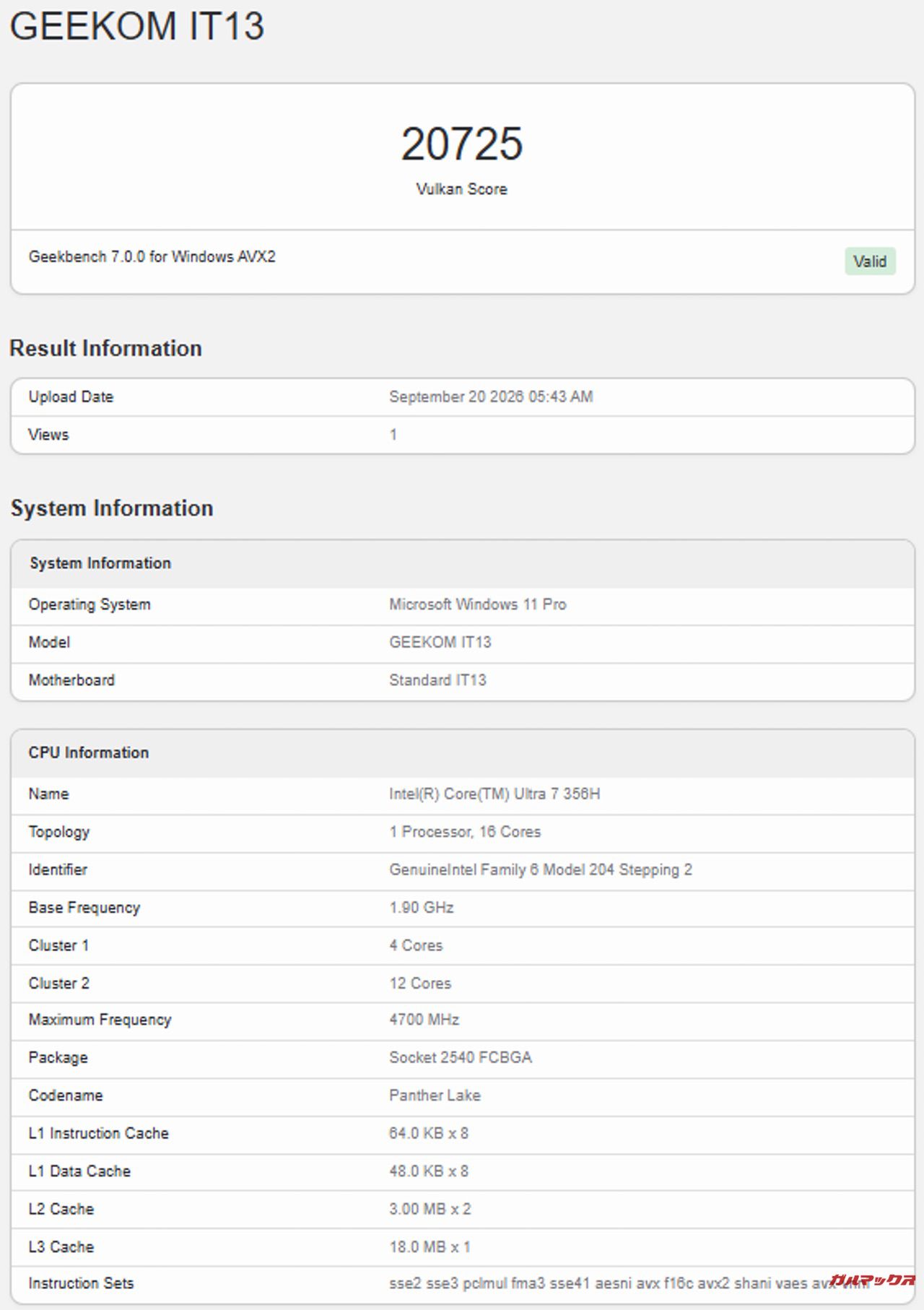The image size is (924, 1310).
Task: Click the Maximum Frequency label
Action: click(x=100, y=1020)
